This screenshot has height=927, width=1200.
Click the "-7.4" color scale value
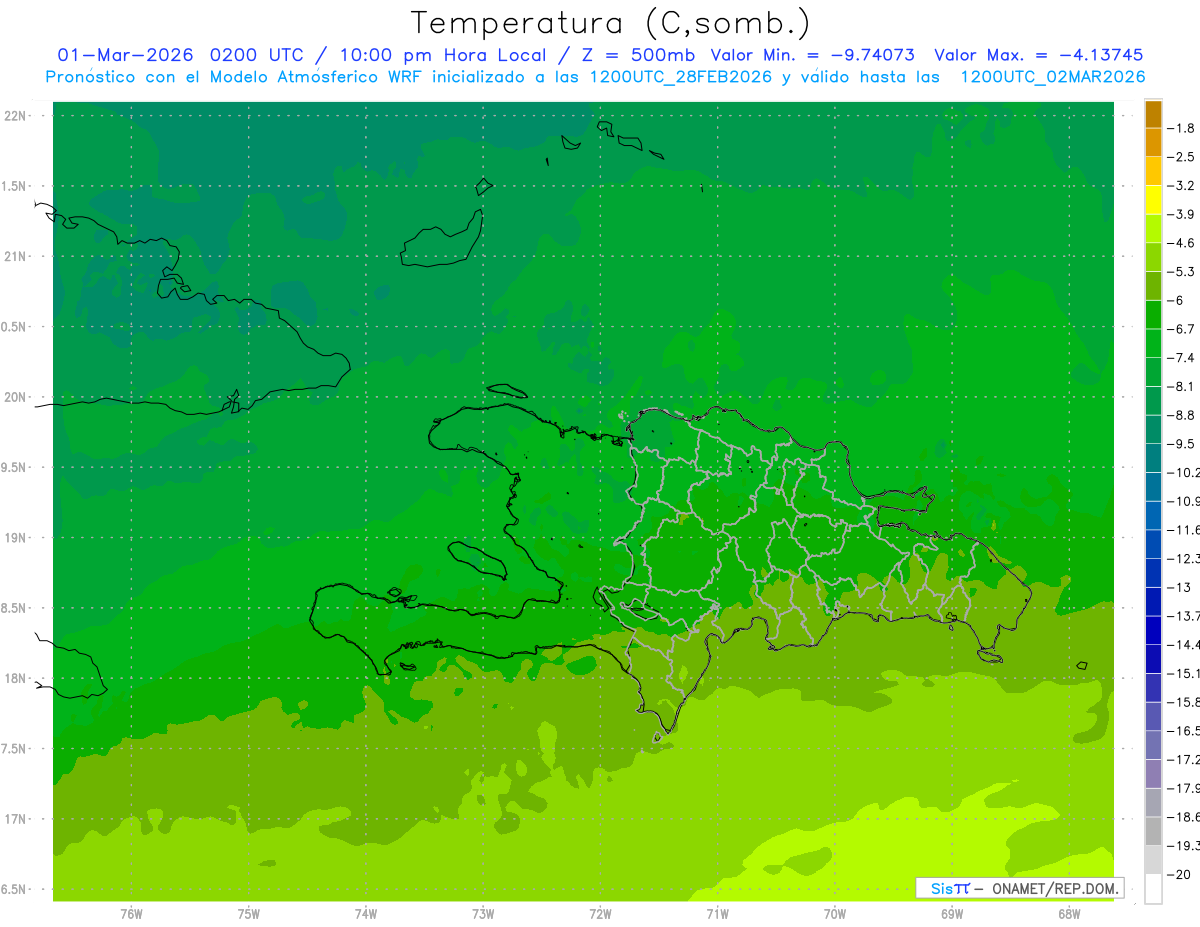1181,357
